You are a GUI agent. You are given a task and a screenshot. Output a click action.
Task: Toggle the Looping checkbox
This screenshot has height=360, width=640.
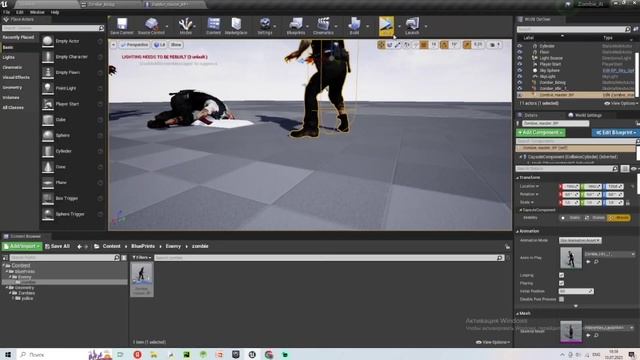pyautogui.click(x=562, y=275)
